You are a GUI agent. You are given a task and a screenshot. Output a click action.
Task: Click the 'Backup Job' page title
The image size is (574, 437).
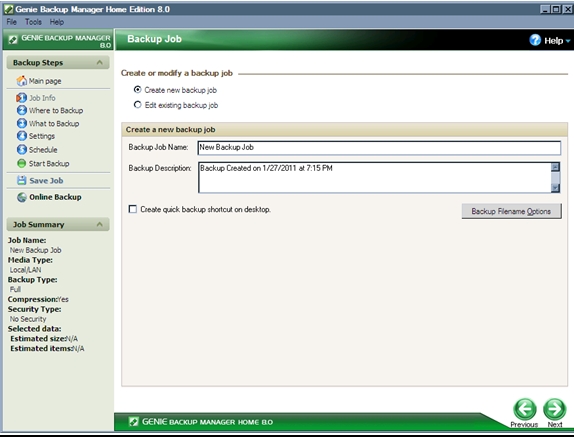(154, 39)
